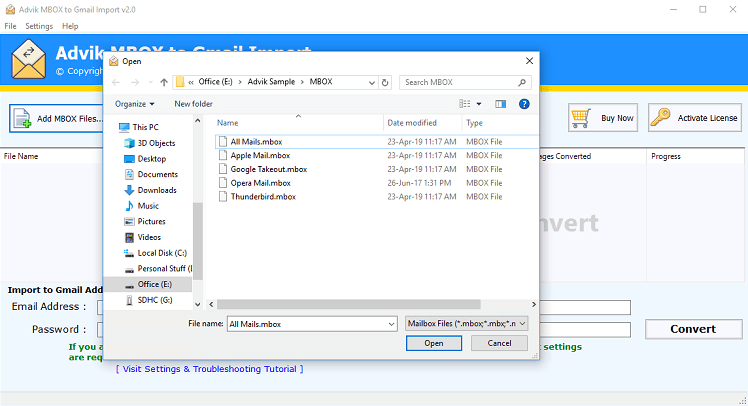
Task: Click the Advik envelope logo in the banner
Action: [29, 59]
